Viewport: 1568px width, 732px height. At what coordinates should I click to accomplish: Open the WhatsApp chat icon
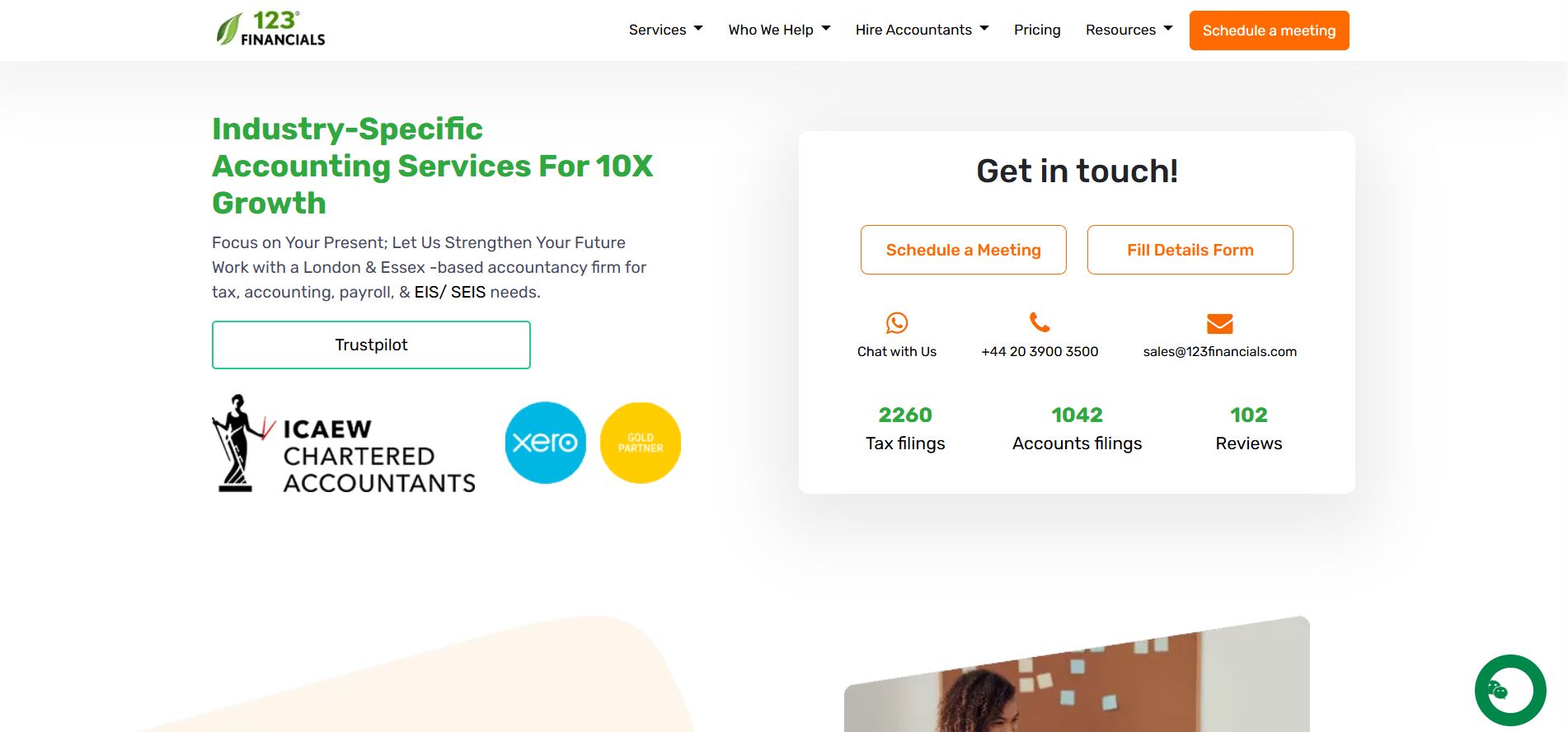pos(897,322)
